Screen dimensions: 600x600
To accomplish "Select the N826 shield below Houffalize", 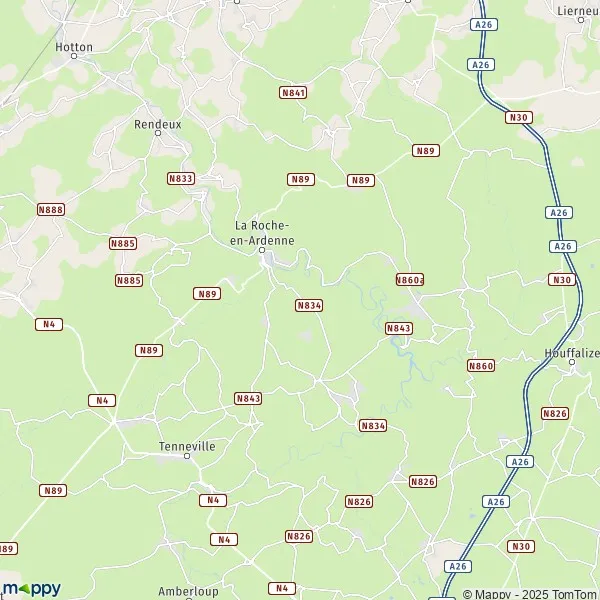I will click(555, 413).
